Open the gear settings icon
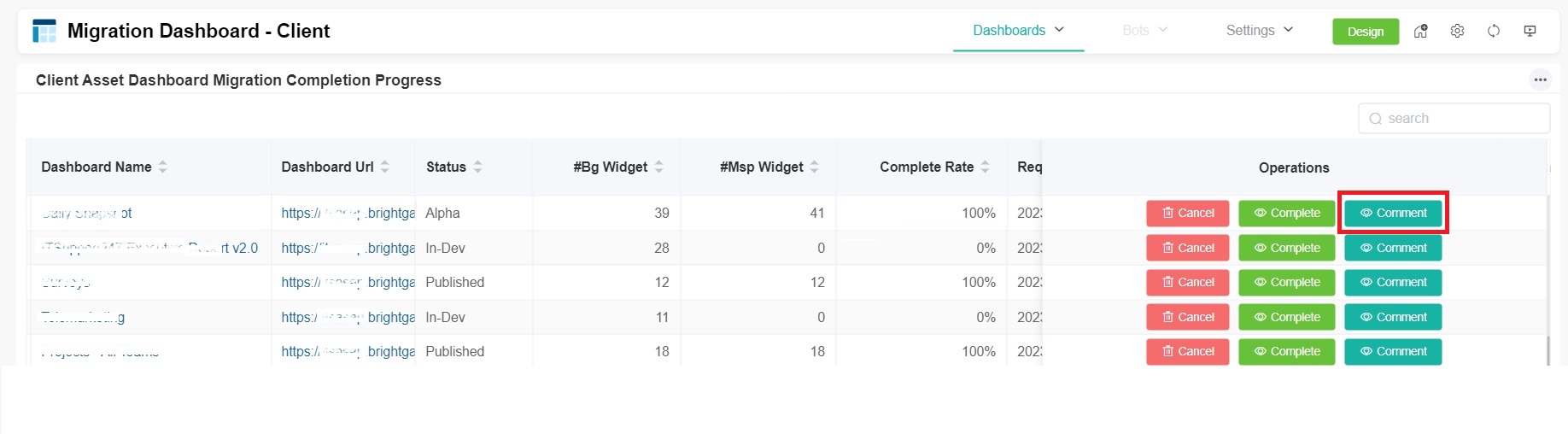Screen dimensions: 1568x434 1457,31
